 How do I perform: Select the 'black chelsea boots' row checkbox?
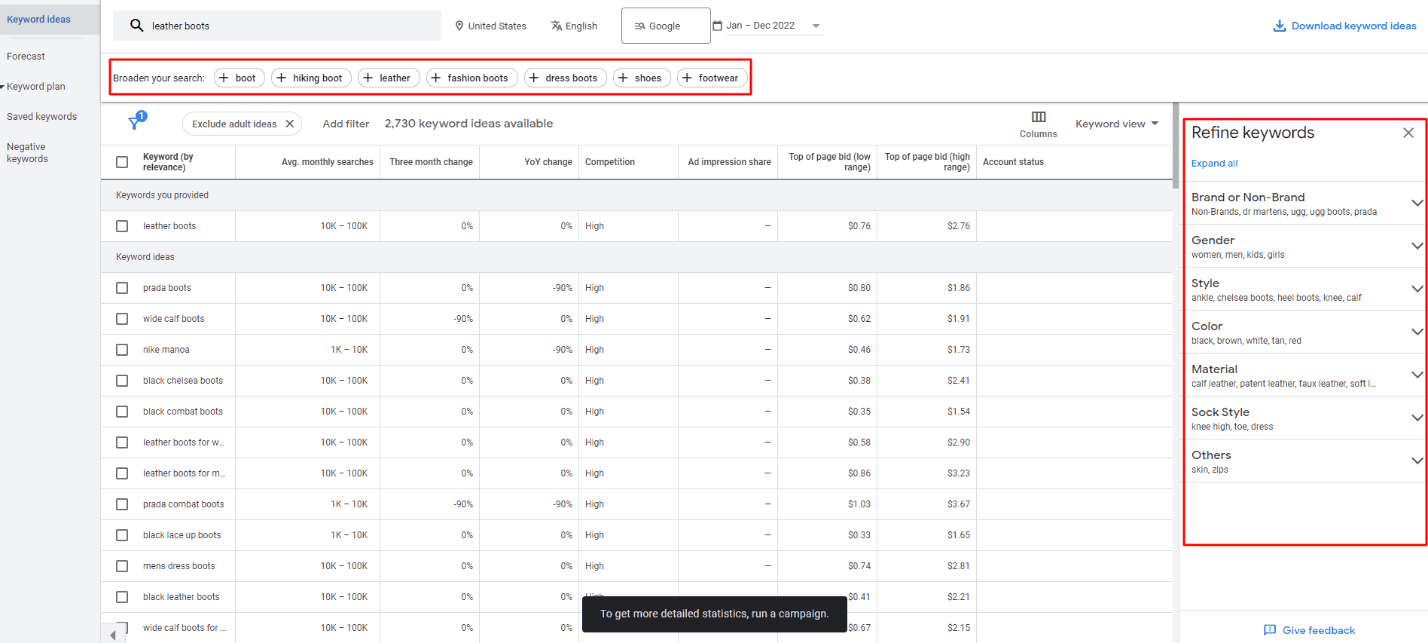pos(122,381)
